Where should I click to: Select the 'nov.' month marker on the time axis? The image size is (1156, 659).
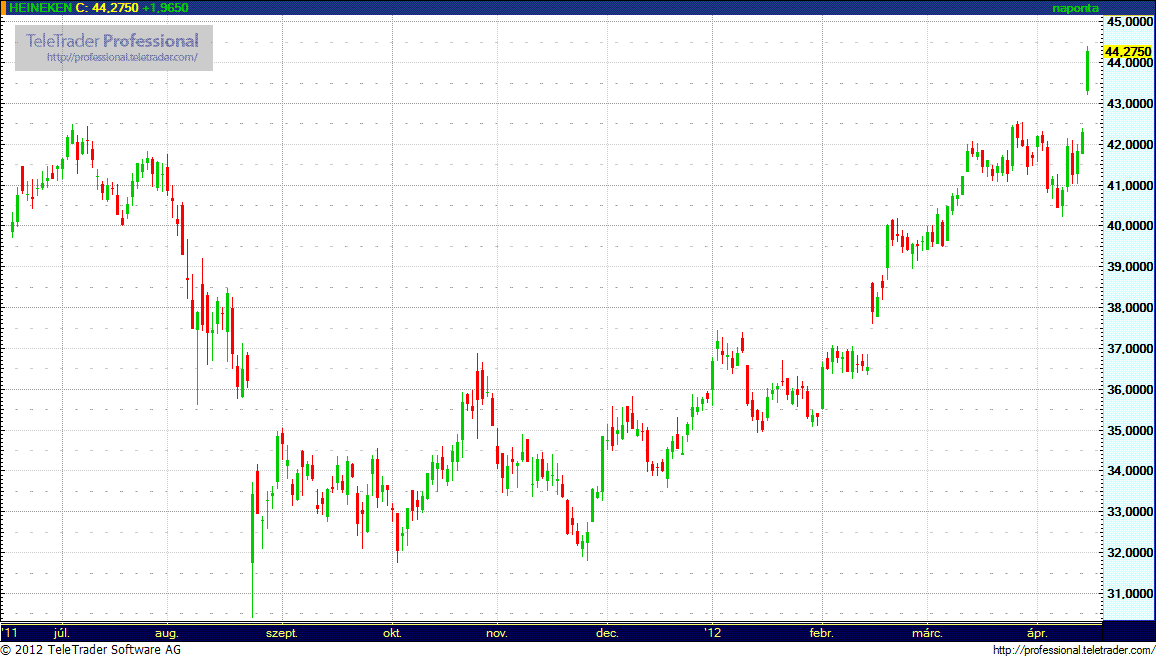point(496,633)
